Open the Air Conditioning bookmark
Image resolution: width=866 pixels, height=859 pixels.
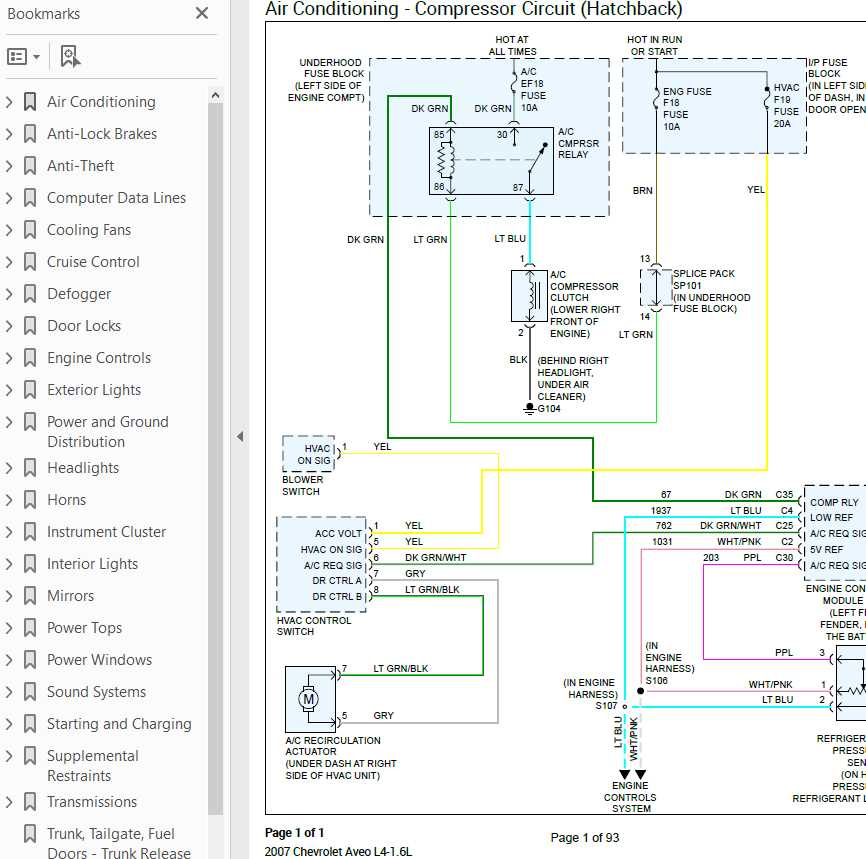click(101, 102)
